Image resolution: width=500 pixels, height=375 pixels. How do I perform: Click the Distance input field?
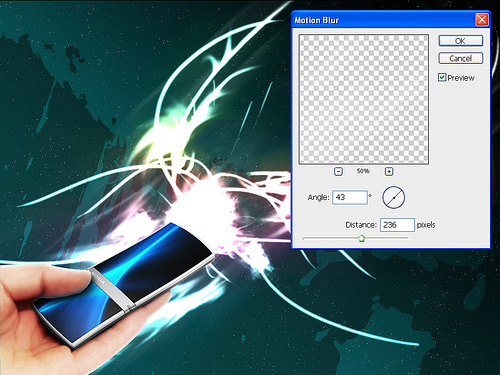click(x=397, y=225)
